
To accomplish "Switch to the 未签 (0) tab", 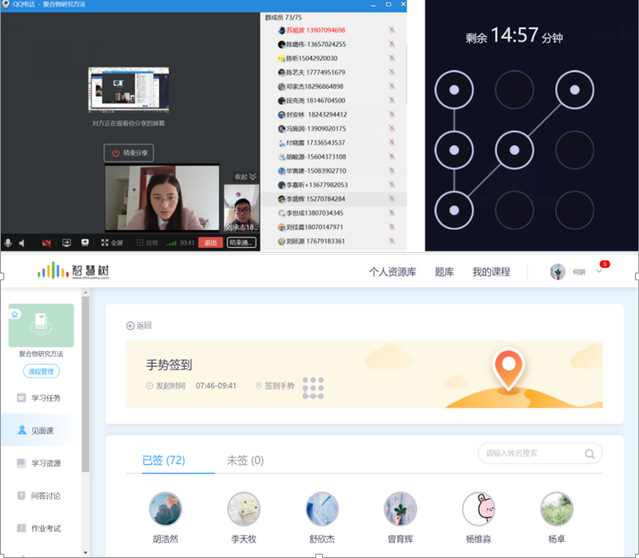I will point(245,460).
